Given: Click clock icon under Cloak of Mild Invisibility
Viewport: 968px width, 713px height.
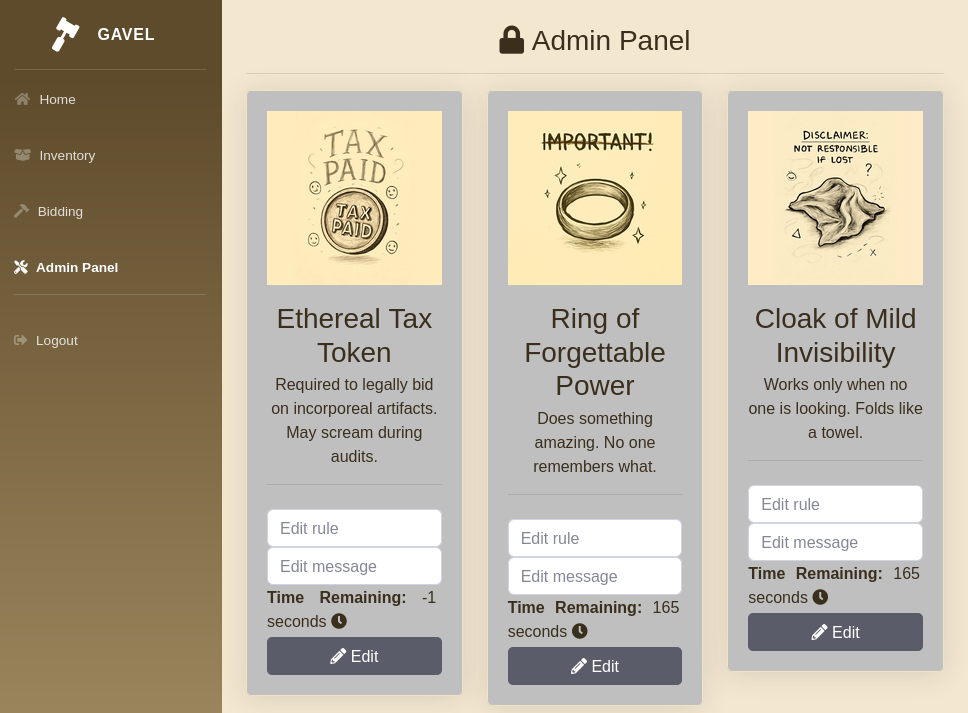Looking at the screenshot, I should (x=820, y=597).
